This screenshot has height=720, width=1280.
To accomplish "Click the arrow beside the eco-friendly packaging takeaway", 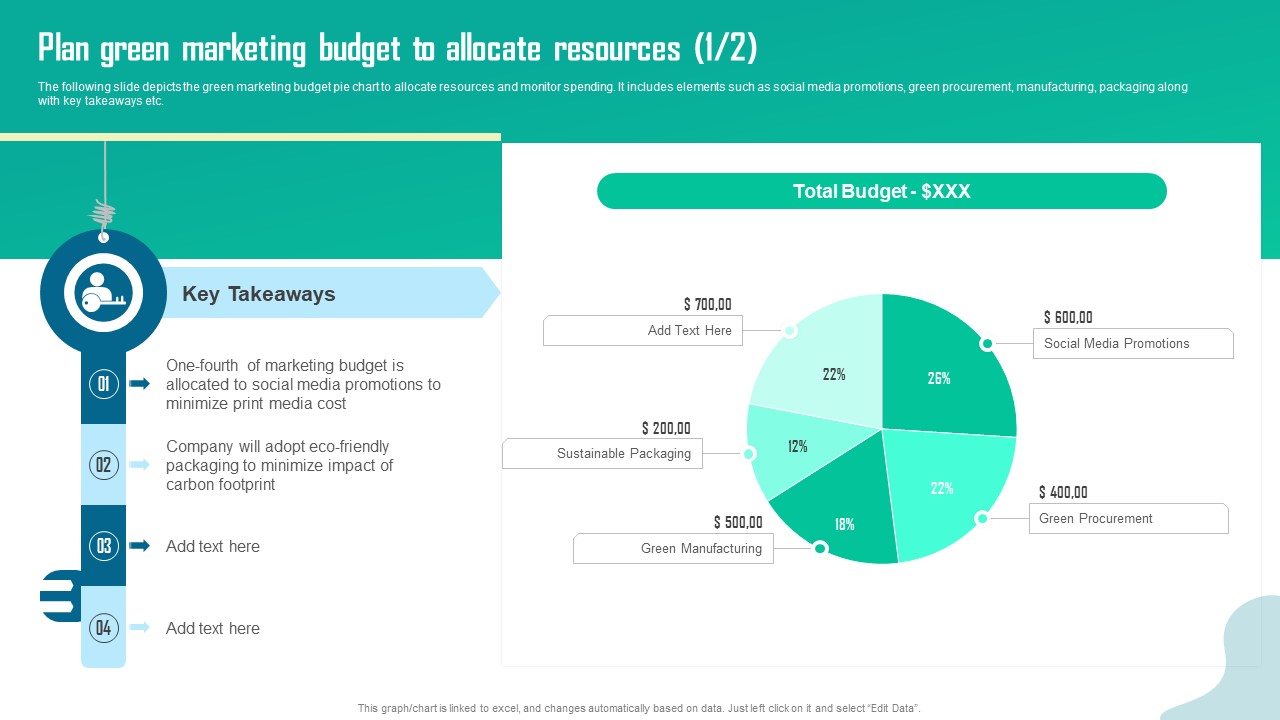I will pos(140,464).
